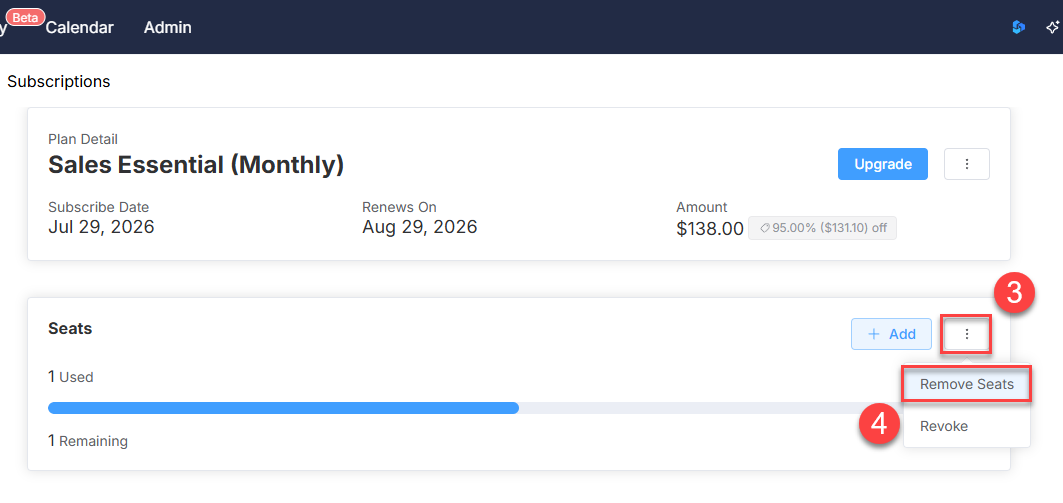Click the Sales Essential (Monthly) plan title

coord(196,165)
